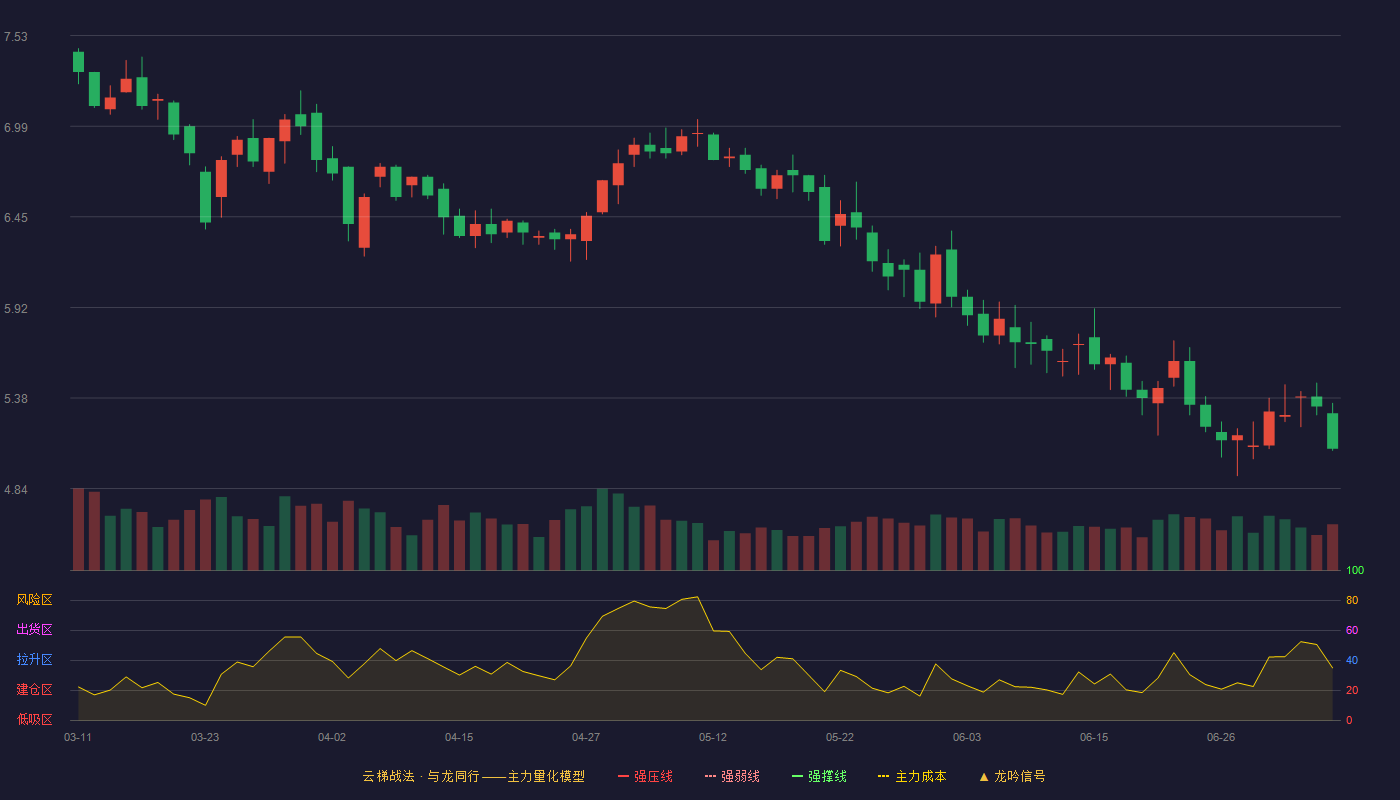Click the first candlestick at 03-11

pos(78,62)
